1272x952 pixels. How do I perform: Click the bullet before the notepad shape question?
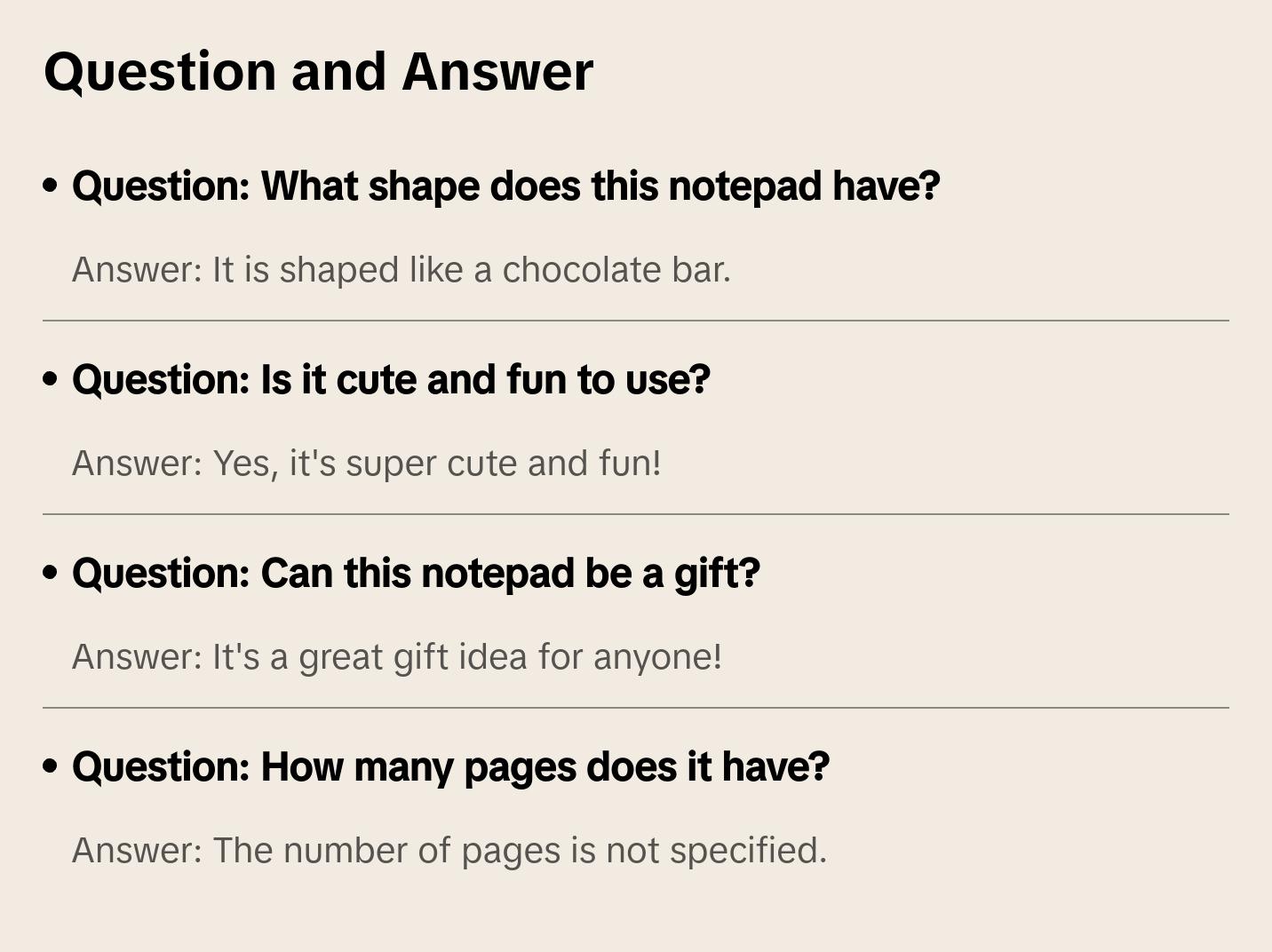[x=51, y=186]
